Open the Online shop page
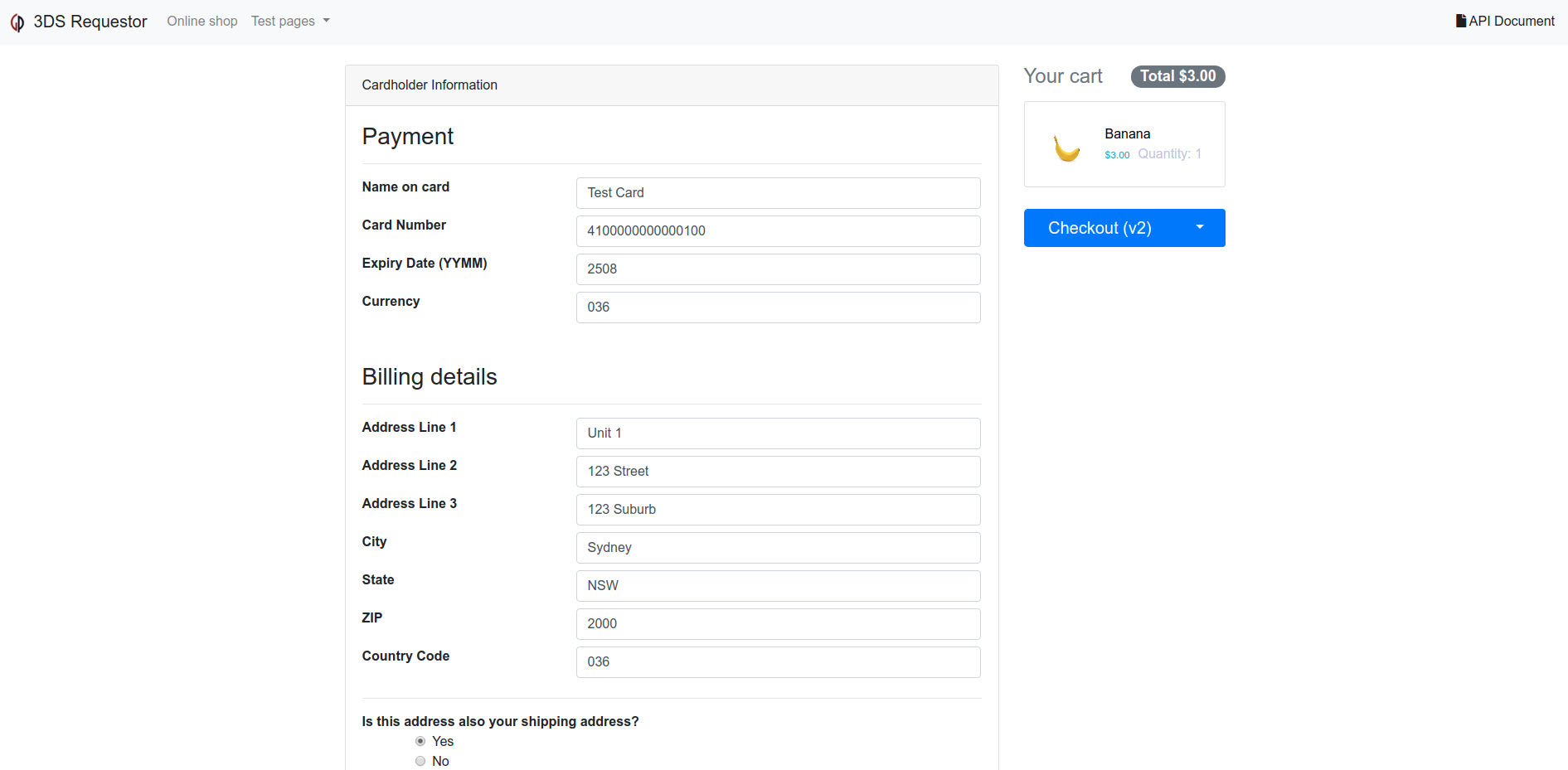The height and width of the screenshot is (770, 1568). click(201, 21)
